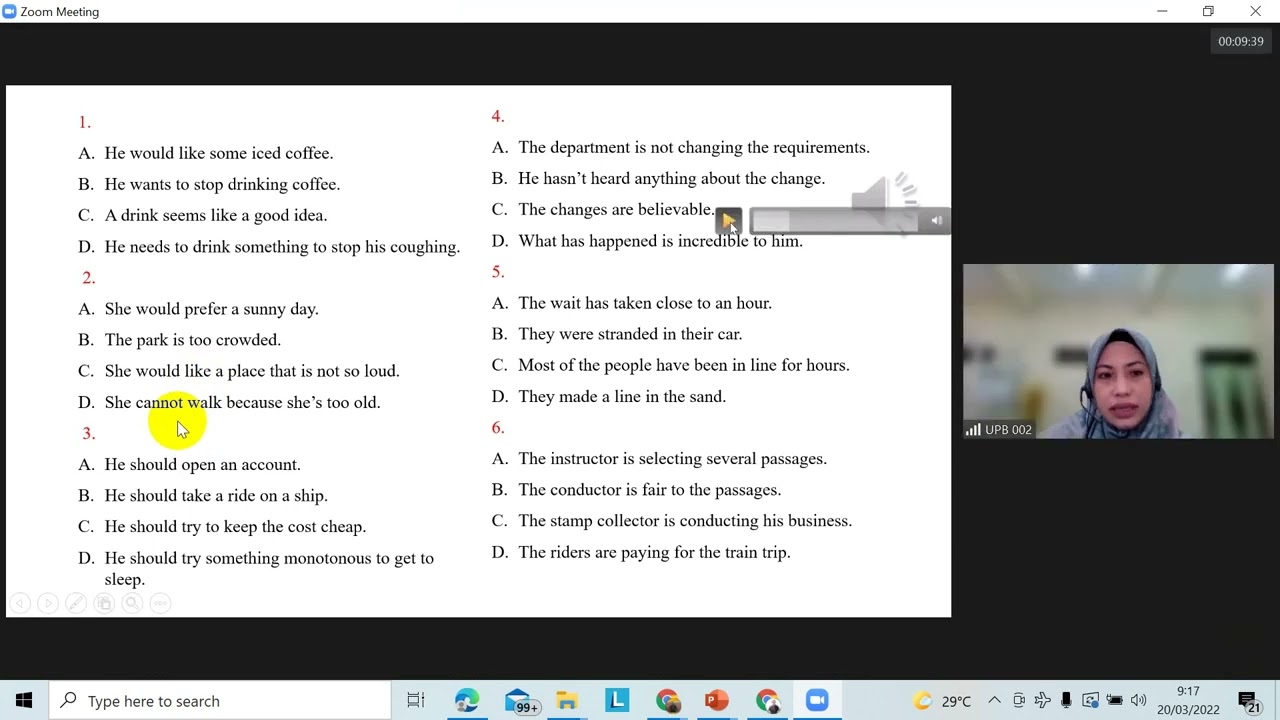Open the blue L app in taskbar
The image size is (1280, 720).
click(617, 701)
